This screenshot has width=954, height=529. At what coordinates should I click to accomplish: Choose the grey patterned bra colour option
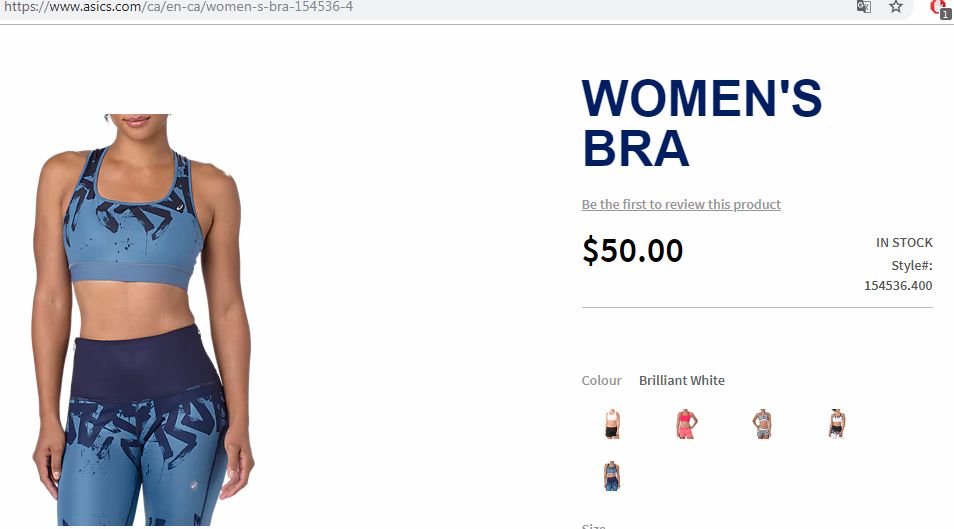762,424
